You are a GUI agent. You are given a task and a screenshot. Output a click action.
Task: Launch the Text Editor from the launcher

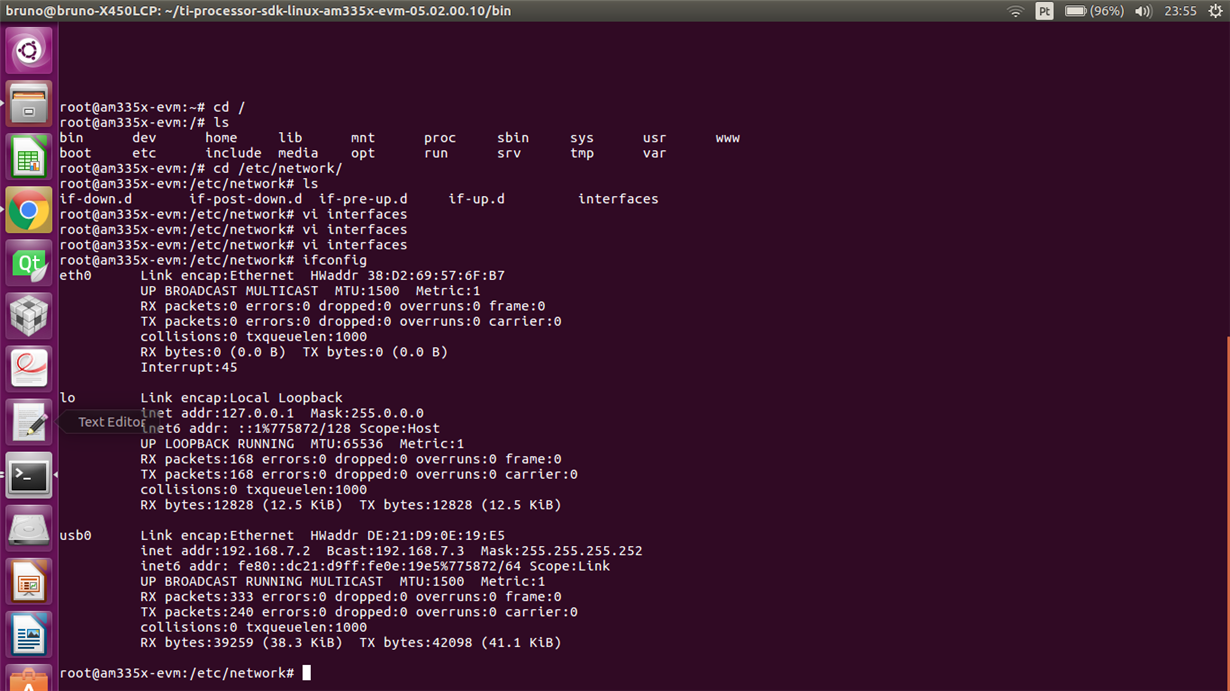[x=29, y=422]
